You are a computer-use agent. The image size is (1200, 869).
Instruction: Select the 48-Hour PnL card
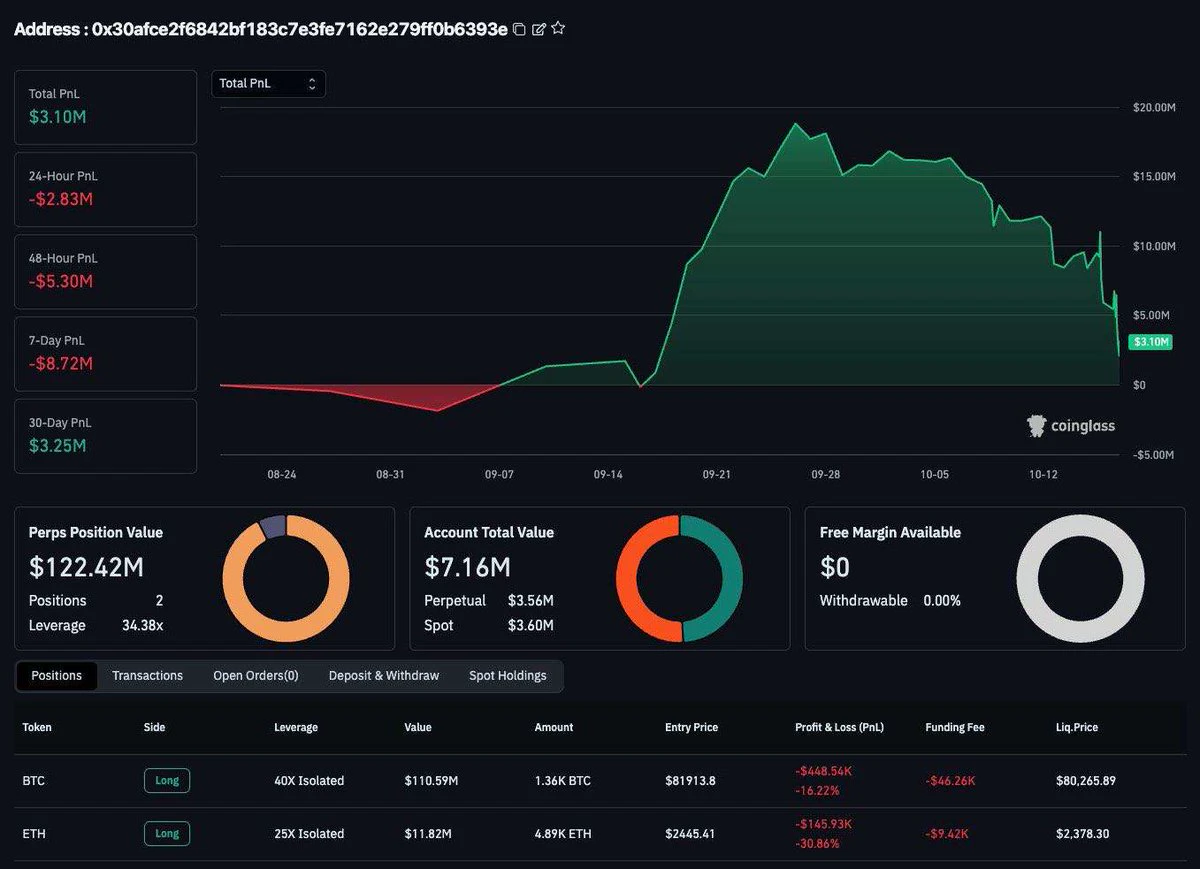point(106,271)
